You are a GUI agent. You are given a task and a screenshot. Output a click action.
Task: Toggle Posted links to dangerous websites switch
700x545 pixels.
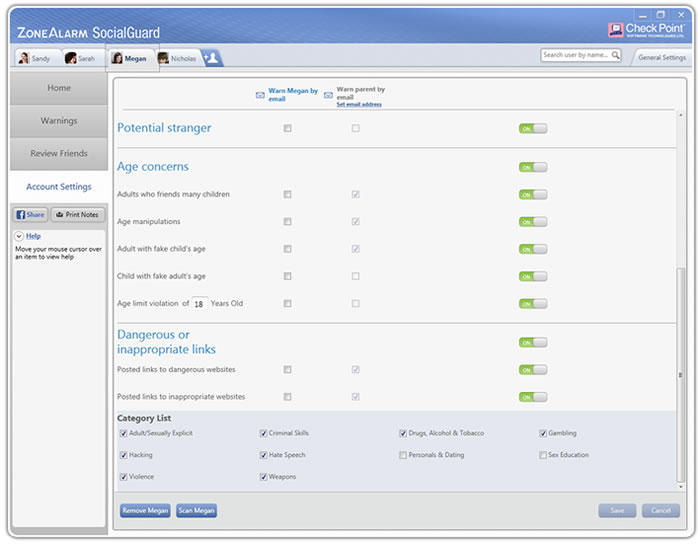(x=533, y=370)
